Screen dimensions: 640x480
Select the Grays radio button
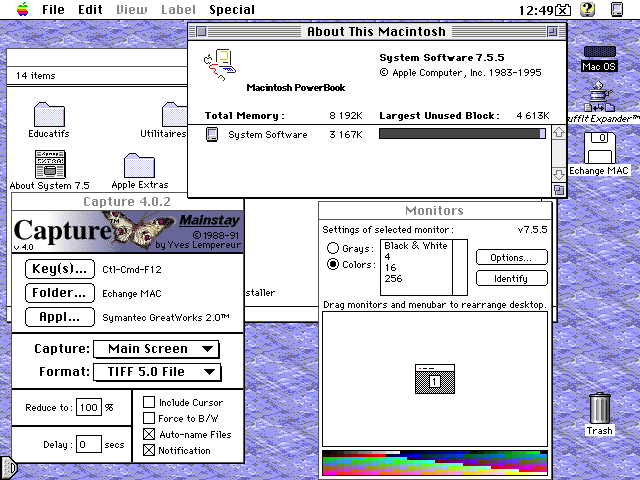coord(333,248)
